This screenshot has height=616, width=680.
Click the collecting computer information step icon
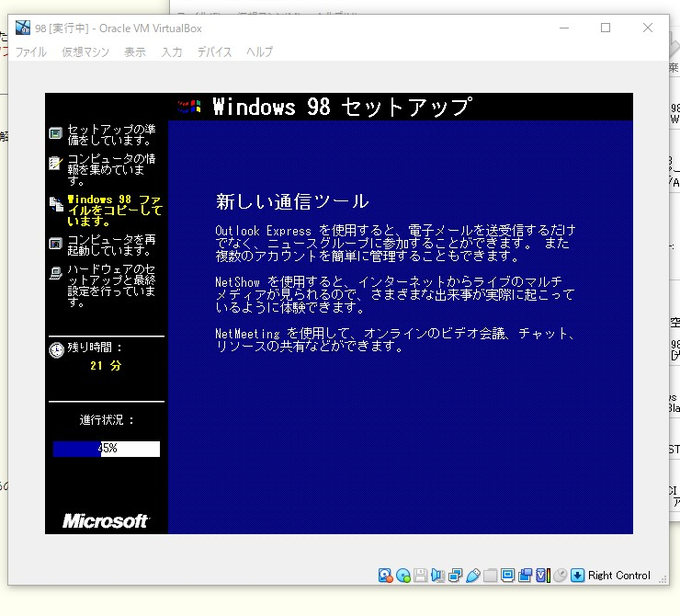[x=56, y=163]
